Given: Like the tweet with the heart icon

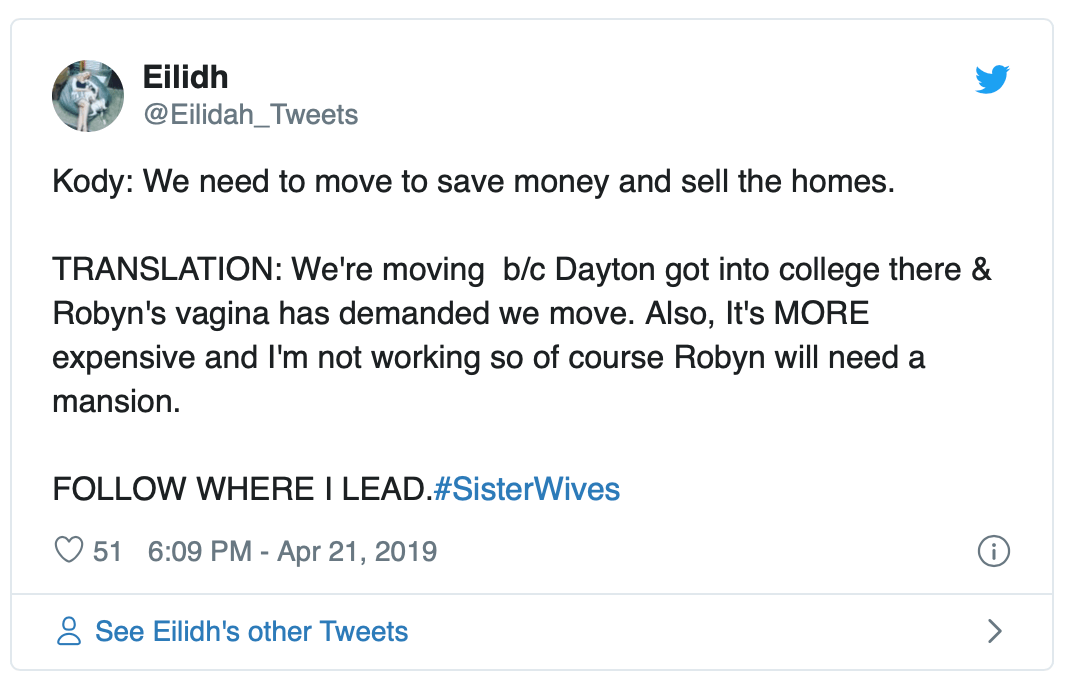Looking at the screenshot, I should [x=68, y=550].
